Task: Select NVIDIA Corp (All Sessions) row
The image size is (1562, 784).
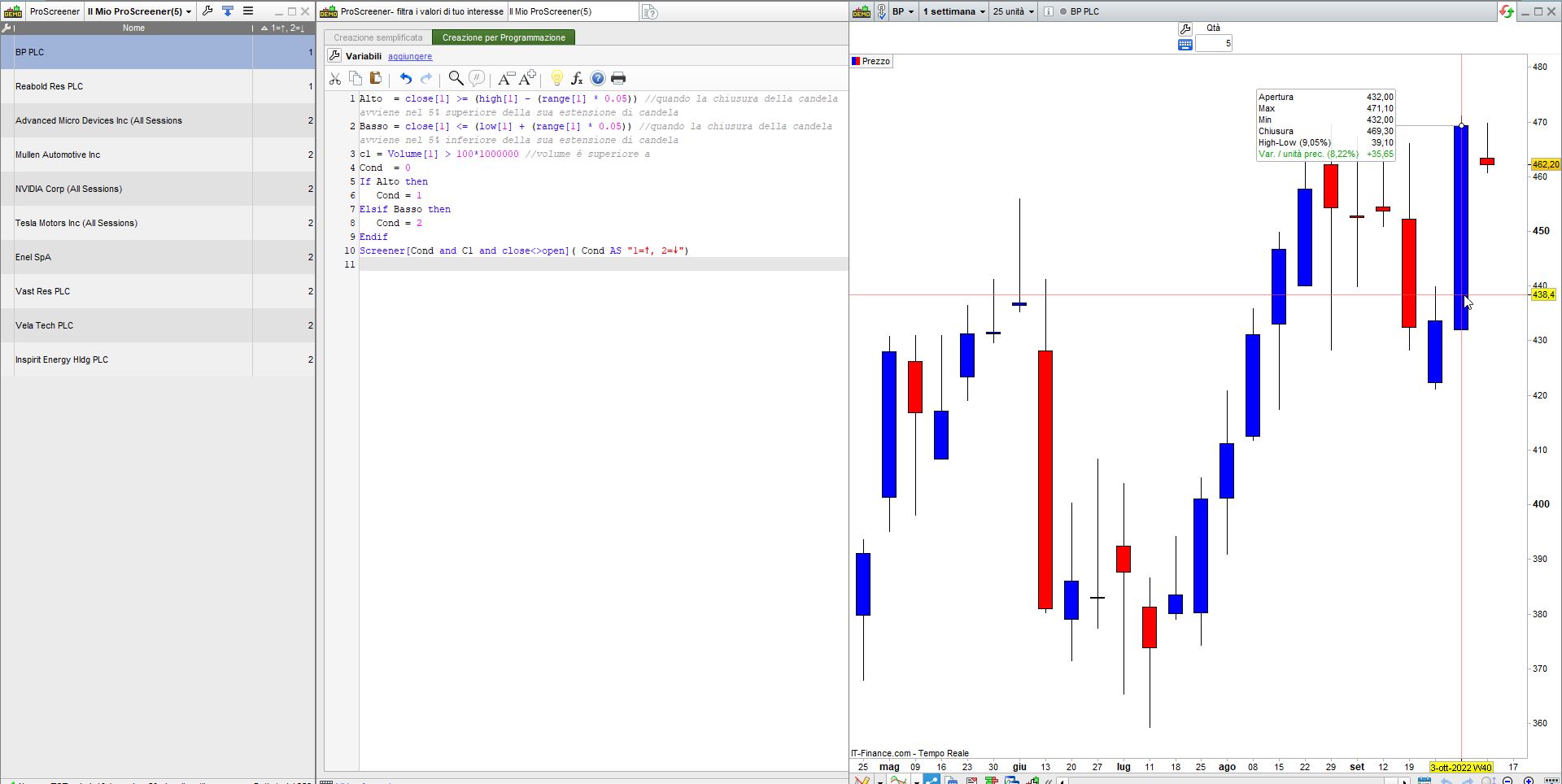Action: click(x=158, y=189)
